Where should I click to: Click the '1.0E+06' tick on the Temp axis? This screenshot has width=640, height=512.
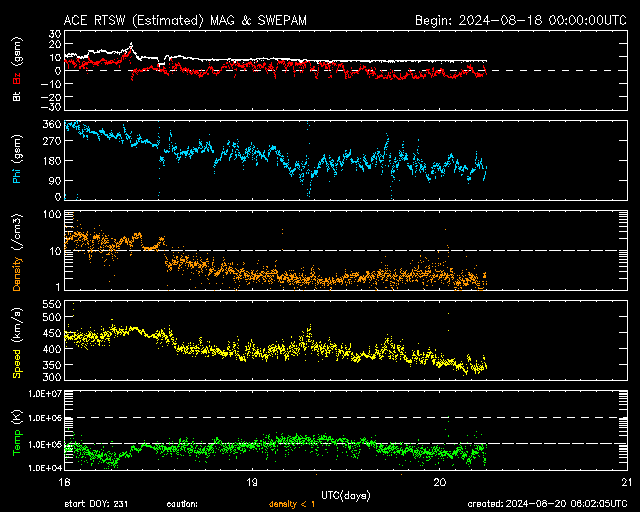click(x=45, y=418)
